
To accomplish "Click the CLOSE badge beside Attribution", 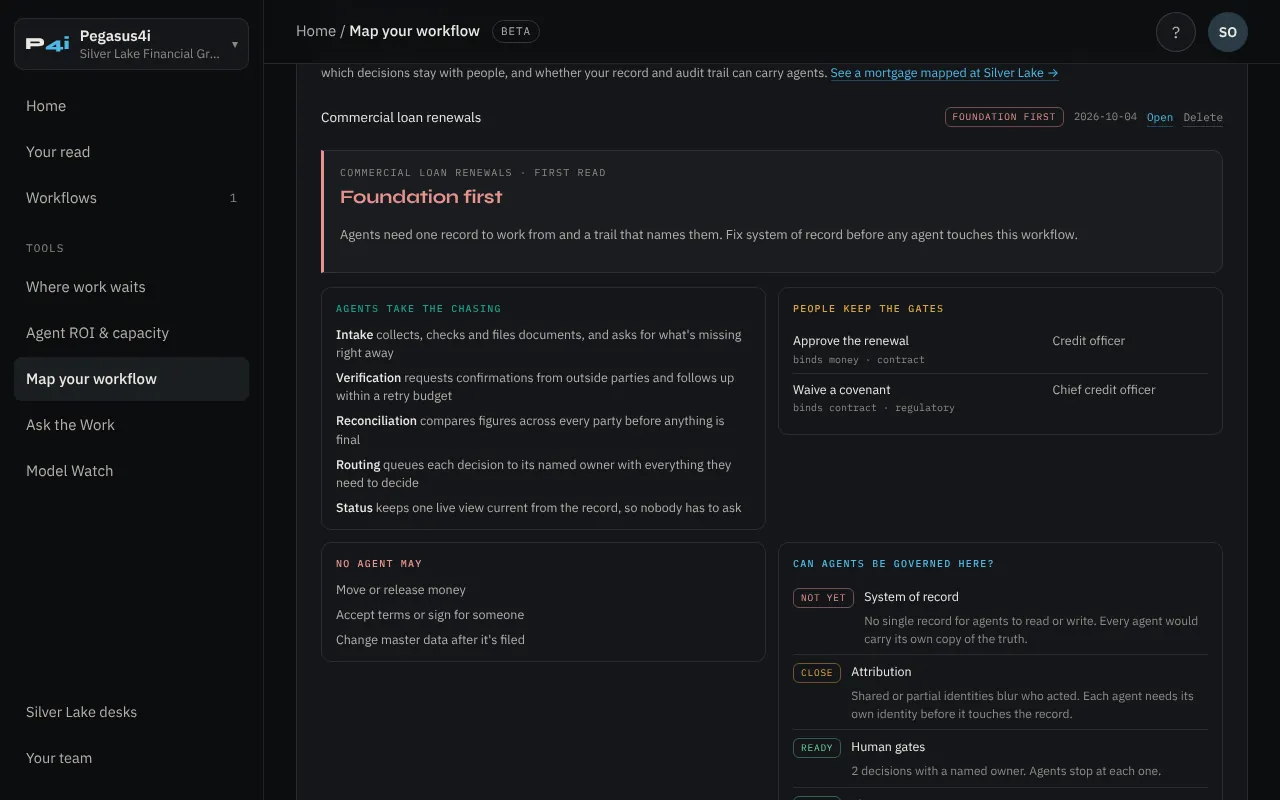I will tap(817, 673).
